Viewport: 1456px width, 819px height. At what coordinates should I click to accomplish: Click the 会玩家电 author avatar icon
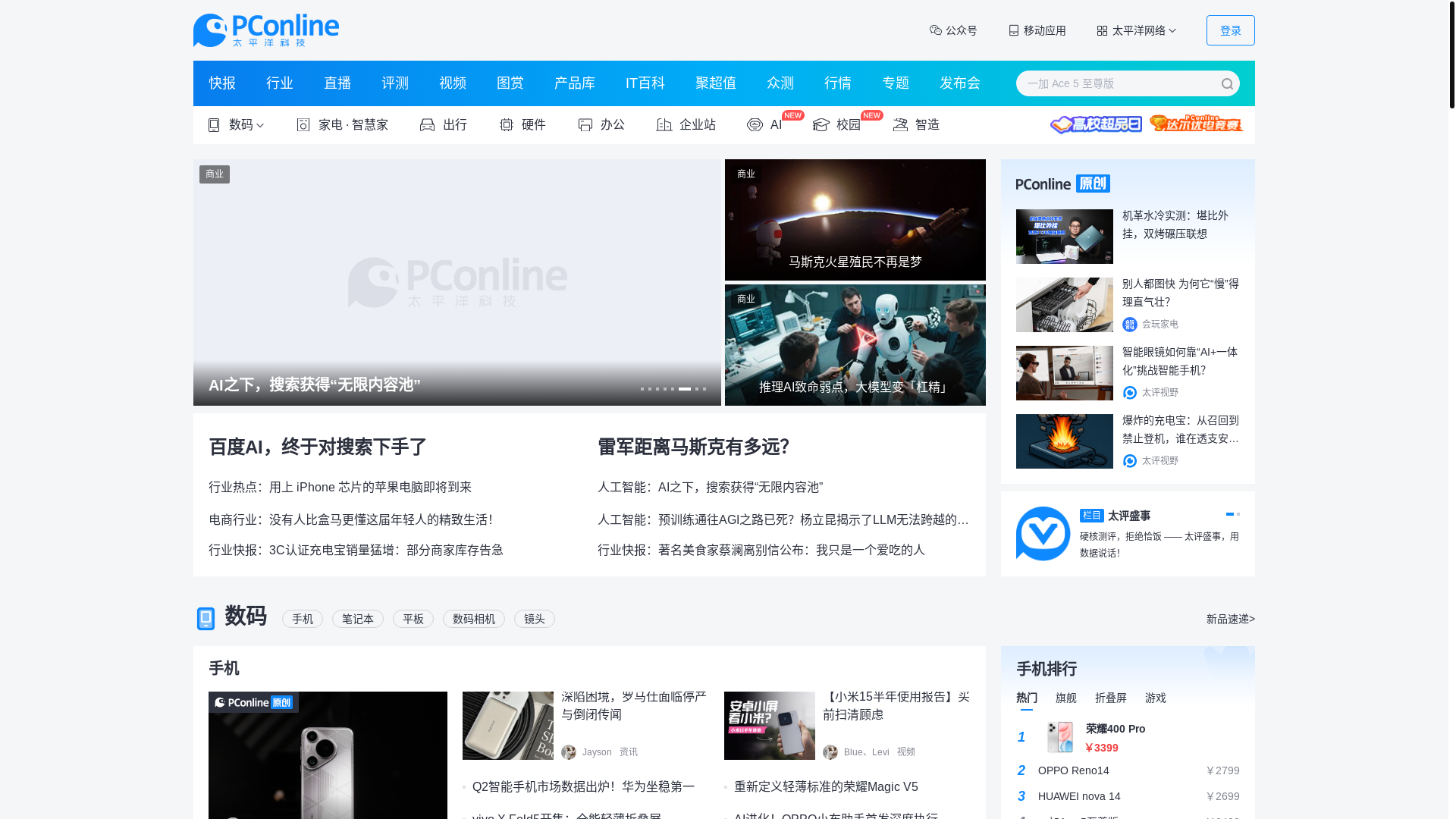point(1129,325)
